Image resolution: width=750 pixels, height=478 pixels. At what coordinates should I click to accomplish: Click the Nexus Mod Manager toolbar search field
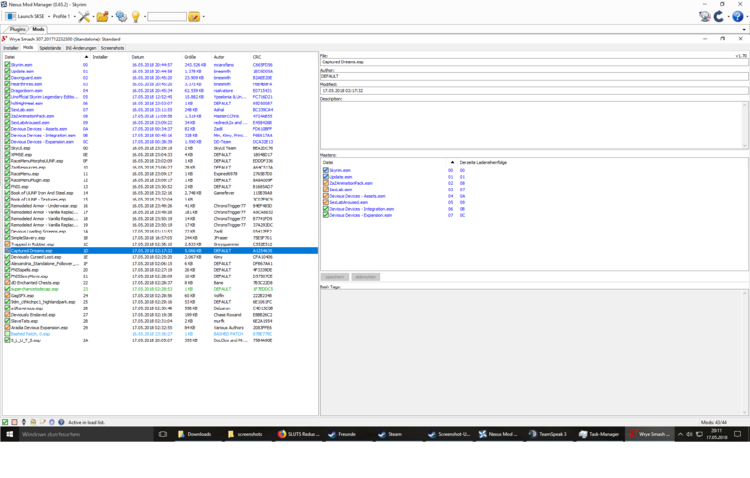[166, 17]
